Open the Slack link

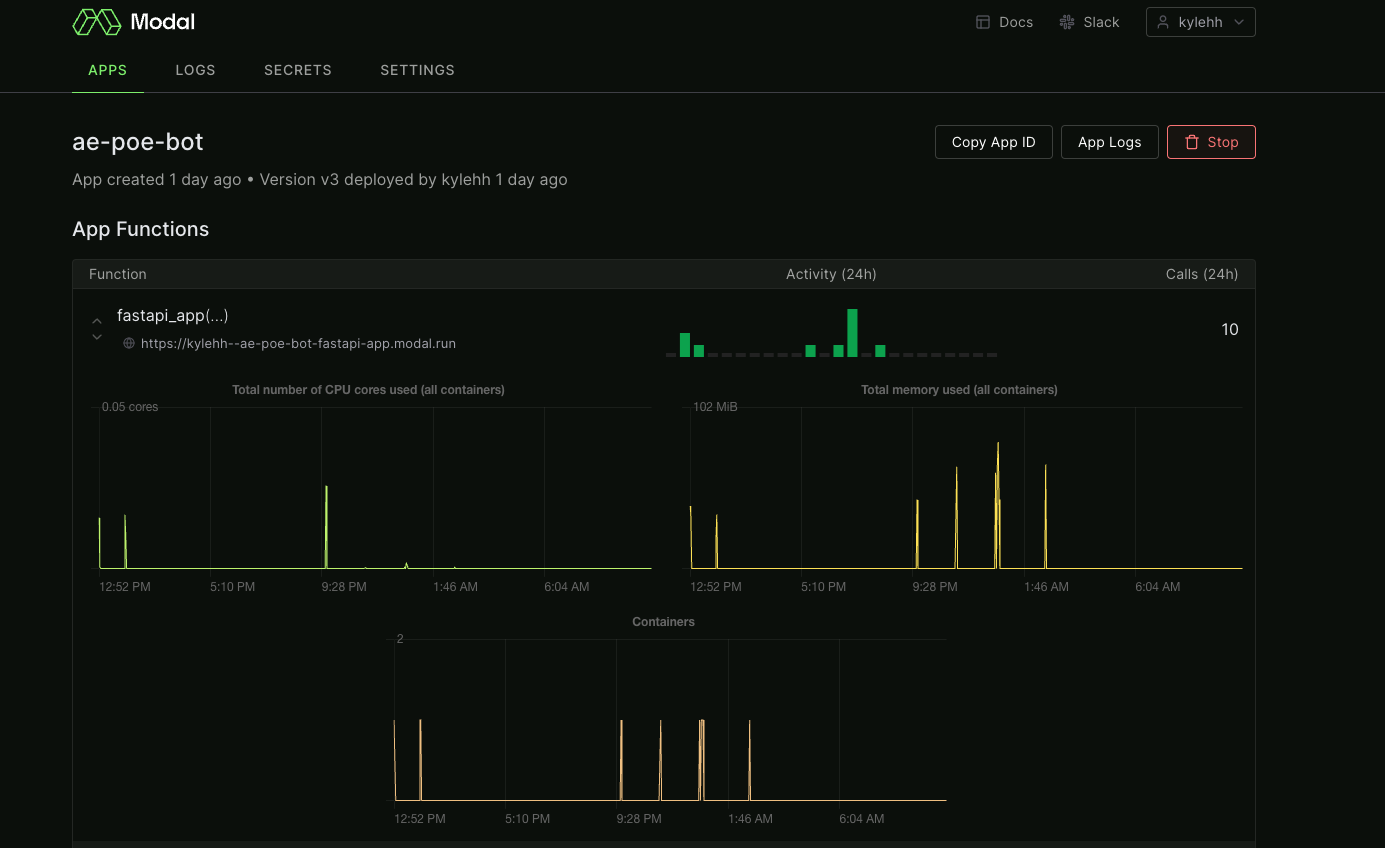[x=1090, y=22]
